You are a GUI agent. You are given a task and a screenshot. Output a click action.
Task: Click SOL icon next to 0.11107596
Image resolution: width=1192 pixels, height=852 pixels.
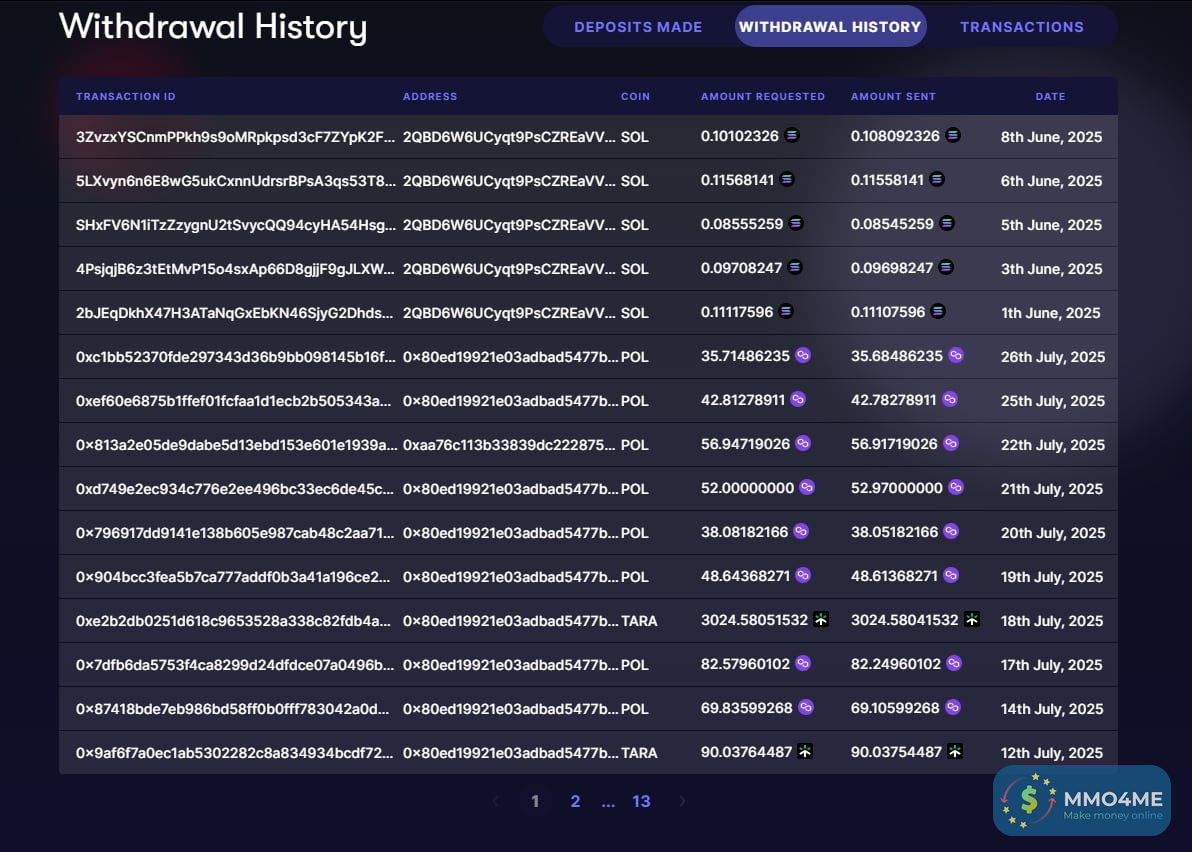click(x=938, y=312)
